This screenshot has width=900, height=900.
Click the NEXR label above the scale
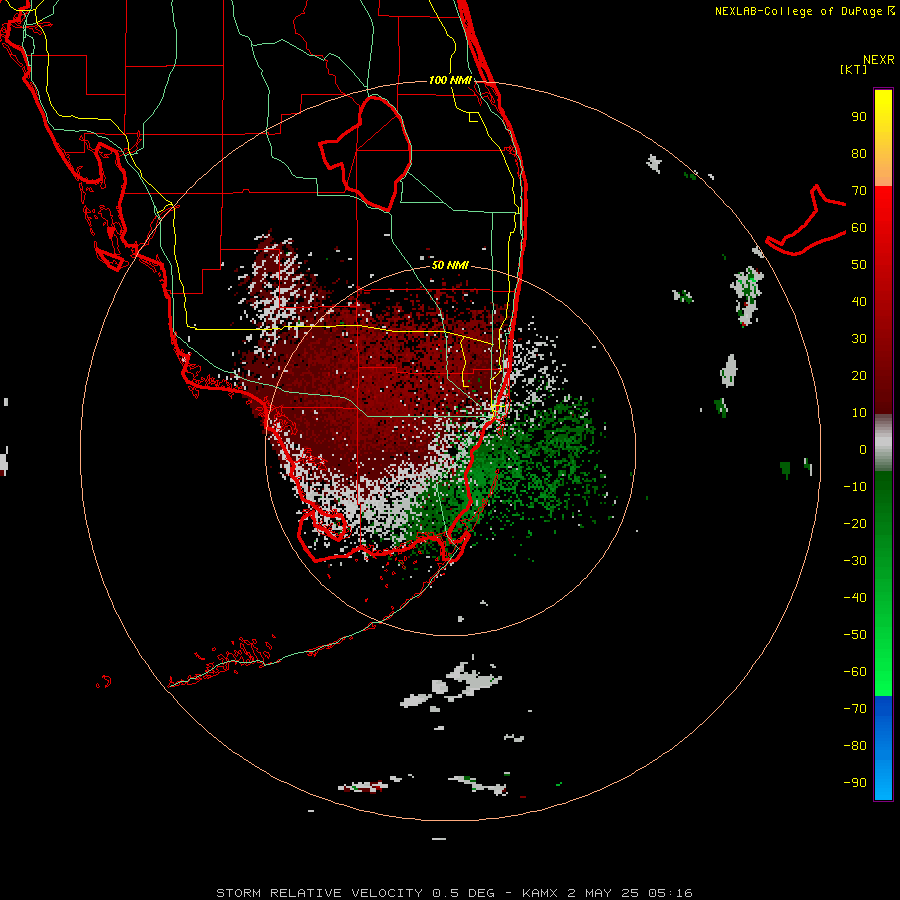click(x=878, y=60)
